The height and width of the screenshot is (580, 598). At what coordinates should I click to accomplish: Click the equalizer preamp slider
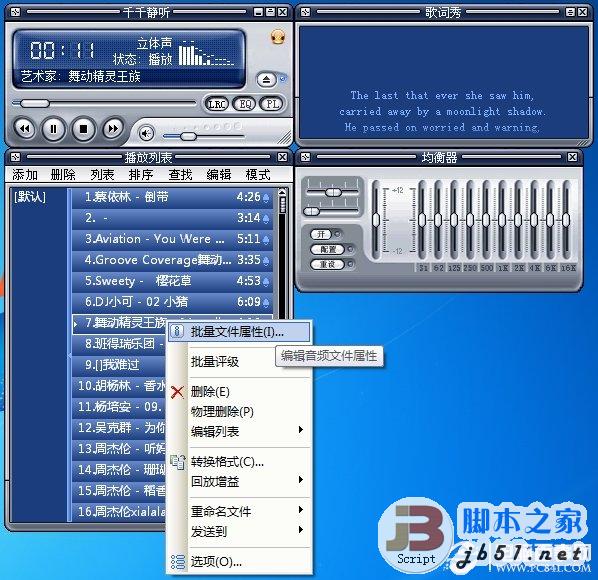(376, 220)
